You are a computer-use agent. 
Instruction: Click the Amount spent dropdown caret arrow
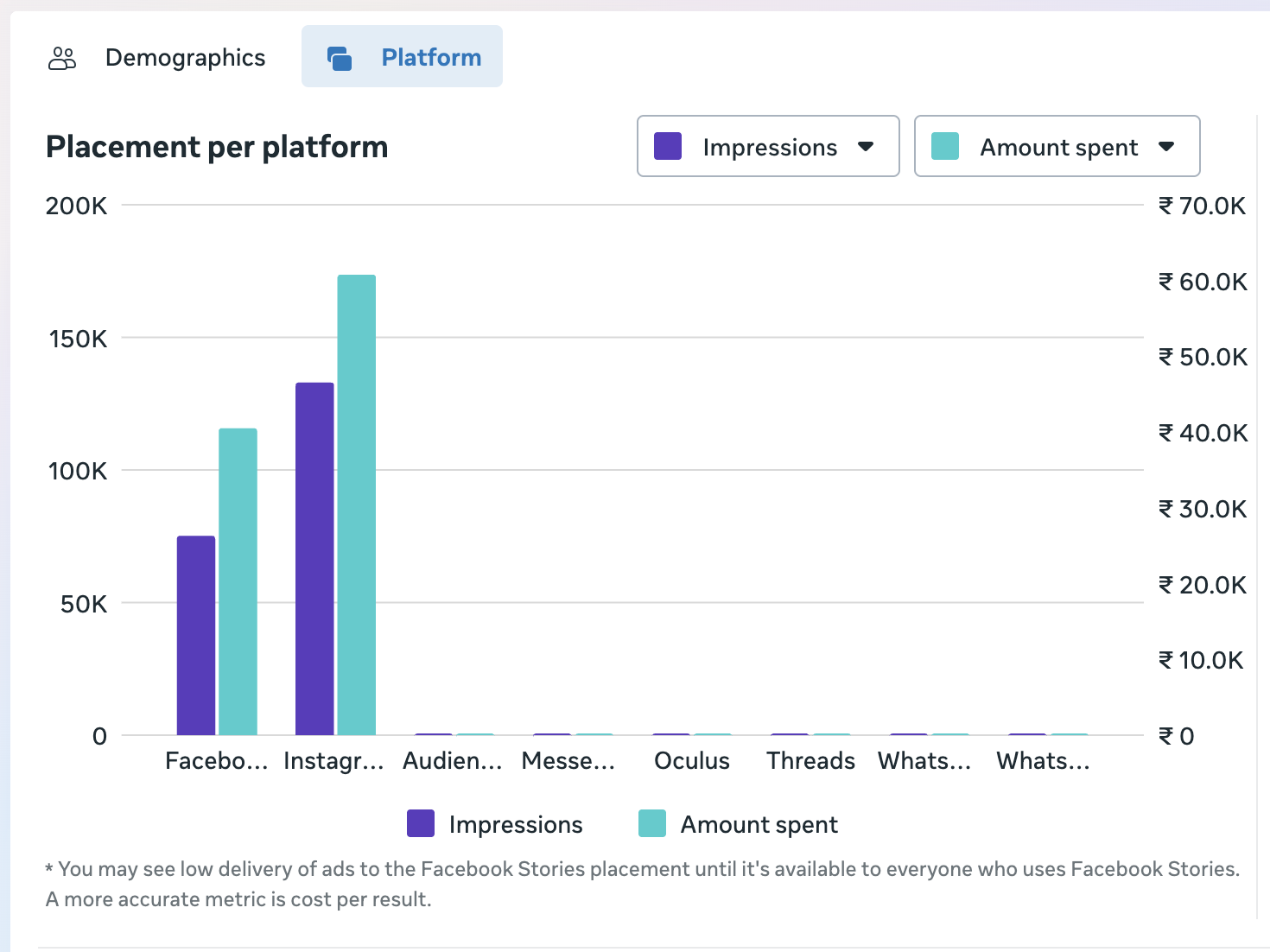[1166, 147]
